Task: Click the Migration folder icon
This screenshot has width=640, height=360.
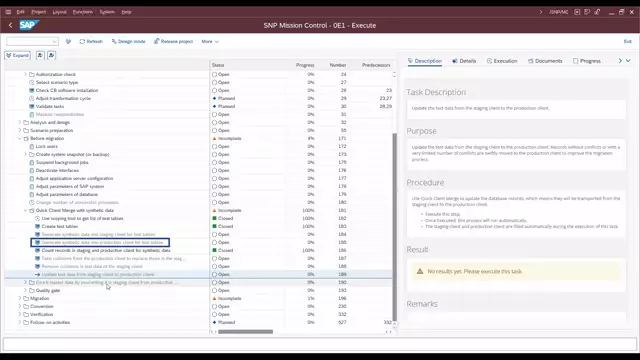Action: coord(26,298)
